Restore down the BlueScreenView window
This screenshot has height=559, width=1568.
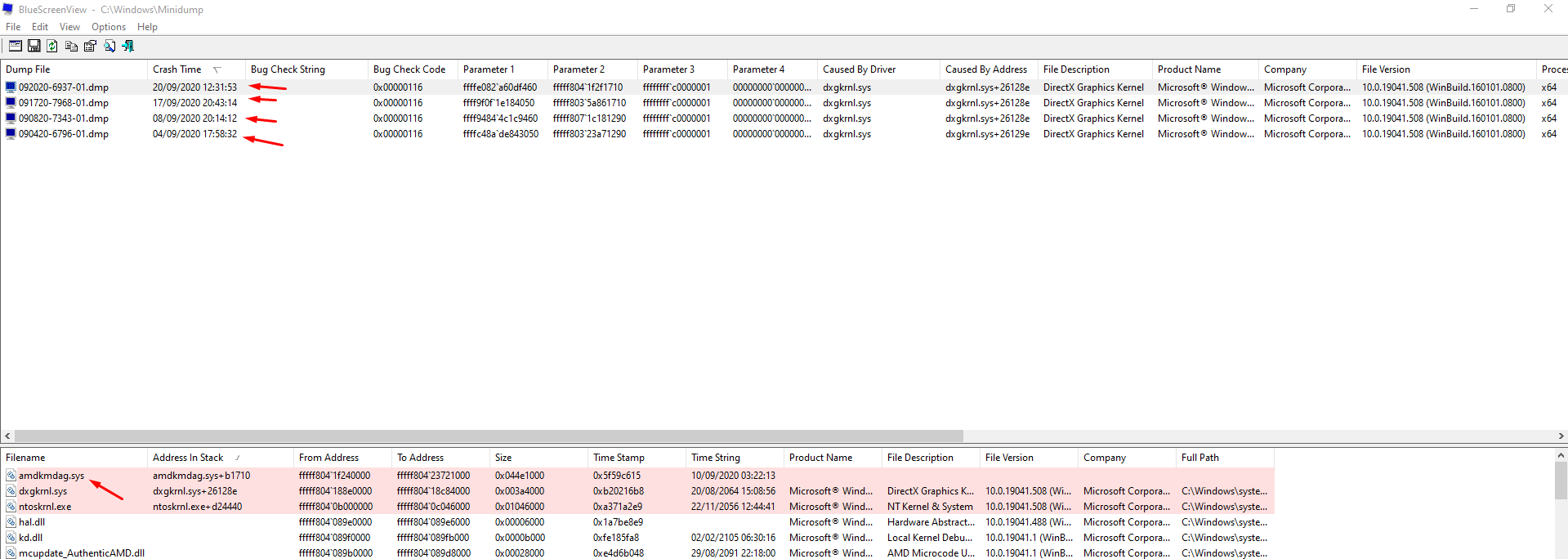1511,9
